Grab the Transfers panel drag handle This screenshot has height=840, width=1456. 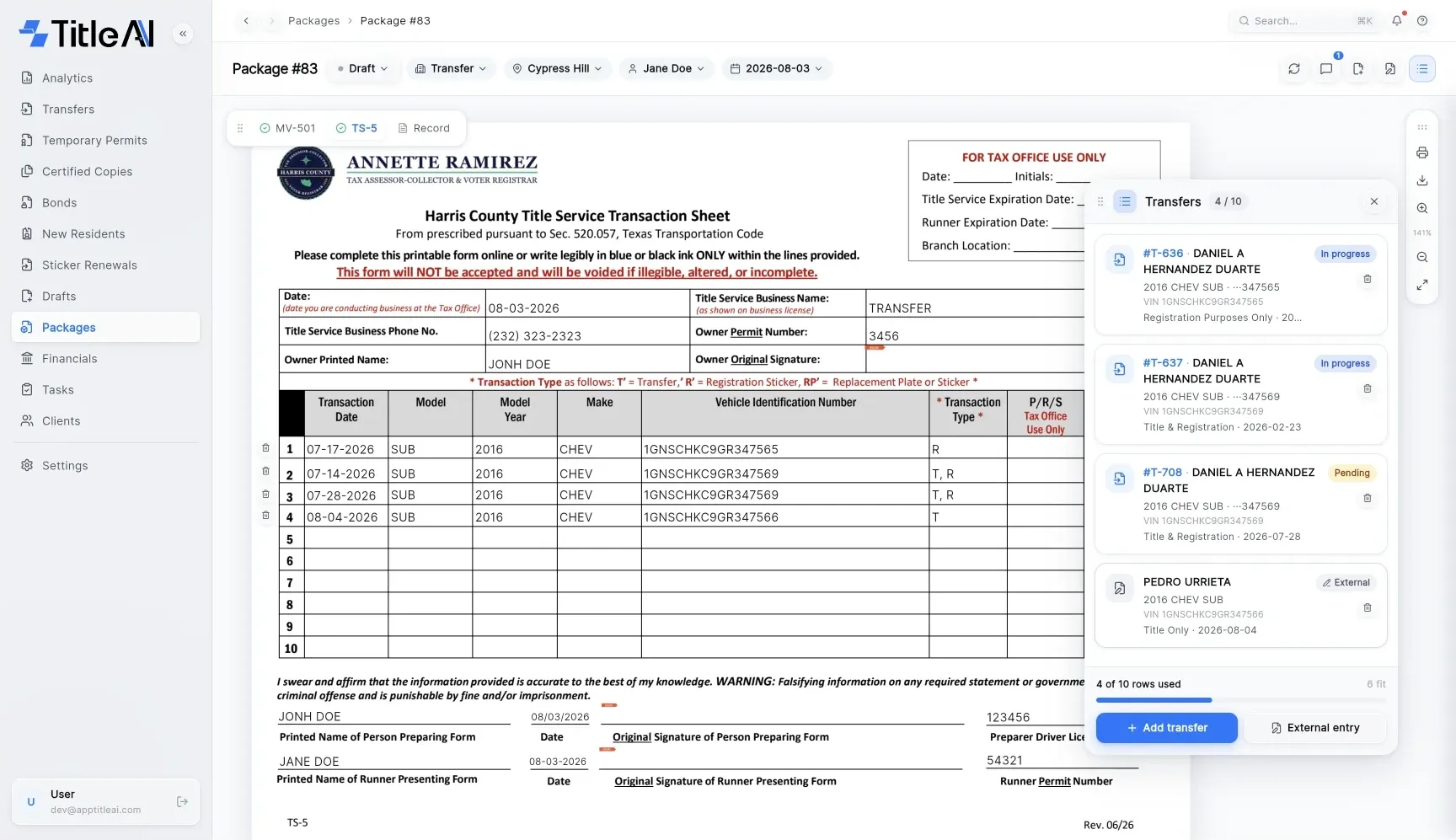coord(1100,201)
